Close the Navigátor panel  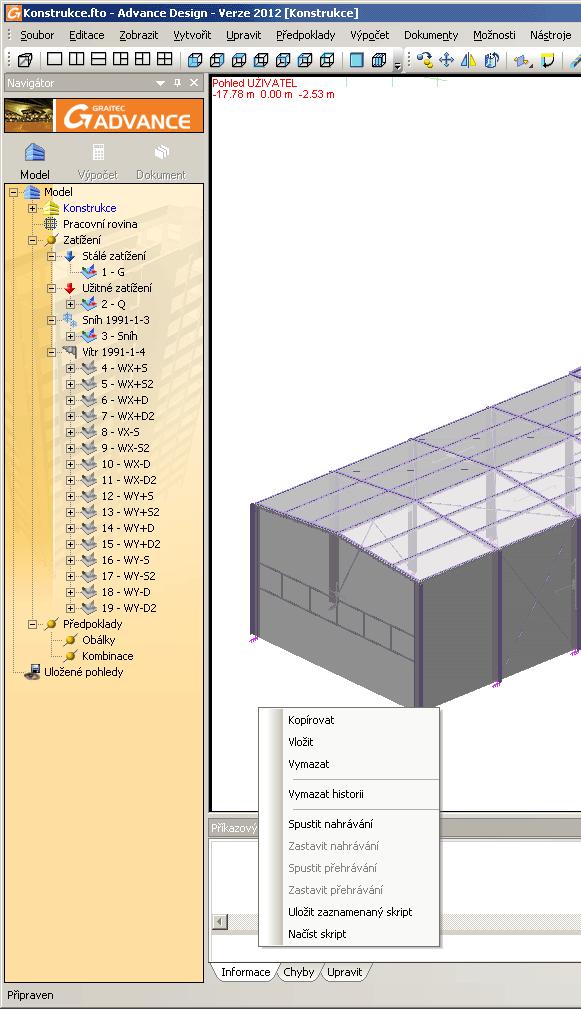pyautogui.click(x=194, y=83)
